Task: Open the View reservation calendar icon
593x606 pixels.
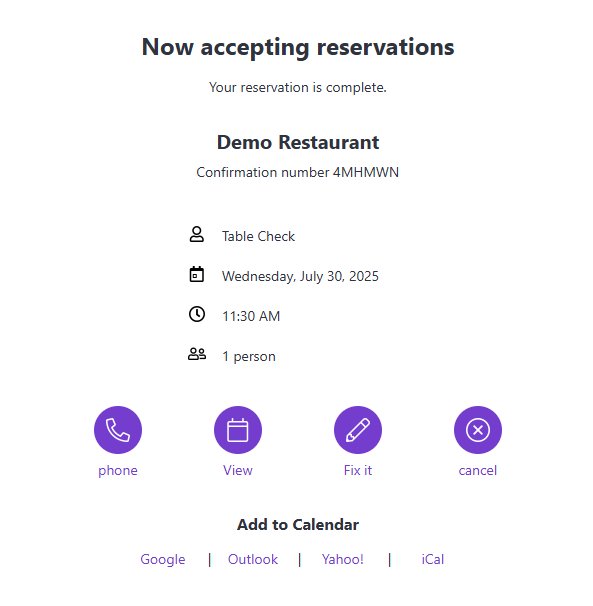Action: [238, 430]
